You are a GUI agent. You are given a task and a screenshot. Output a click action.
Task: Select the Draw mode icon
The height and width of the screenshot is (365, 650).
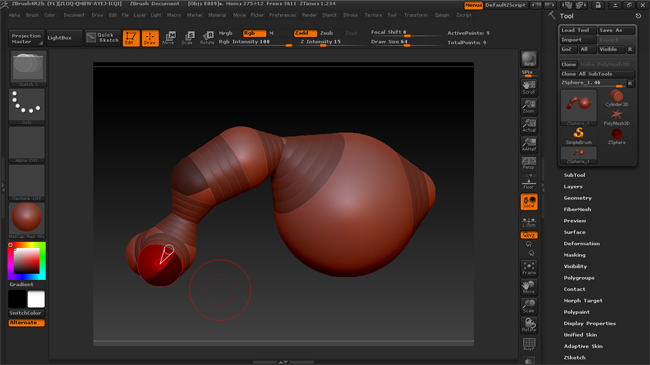[150, 38]
